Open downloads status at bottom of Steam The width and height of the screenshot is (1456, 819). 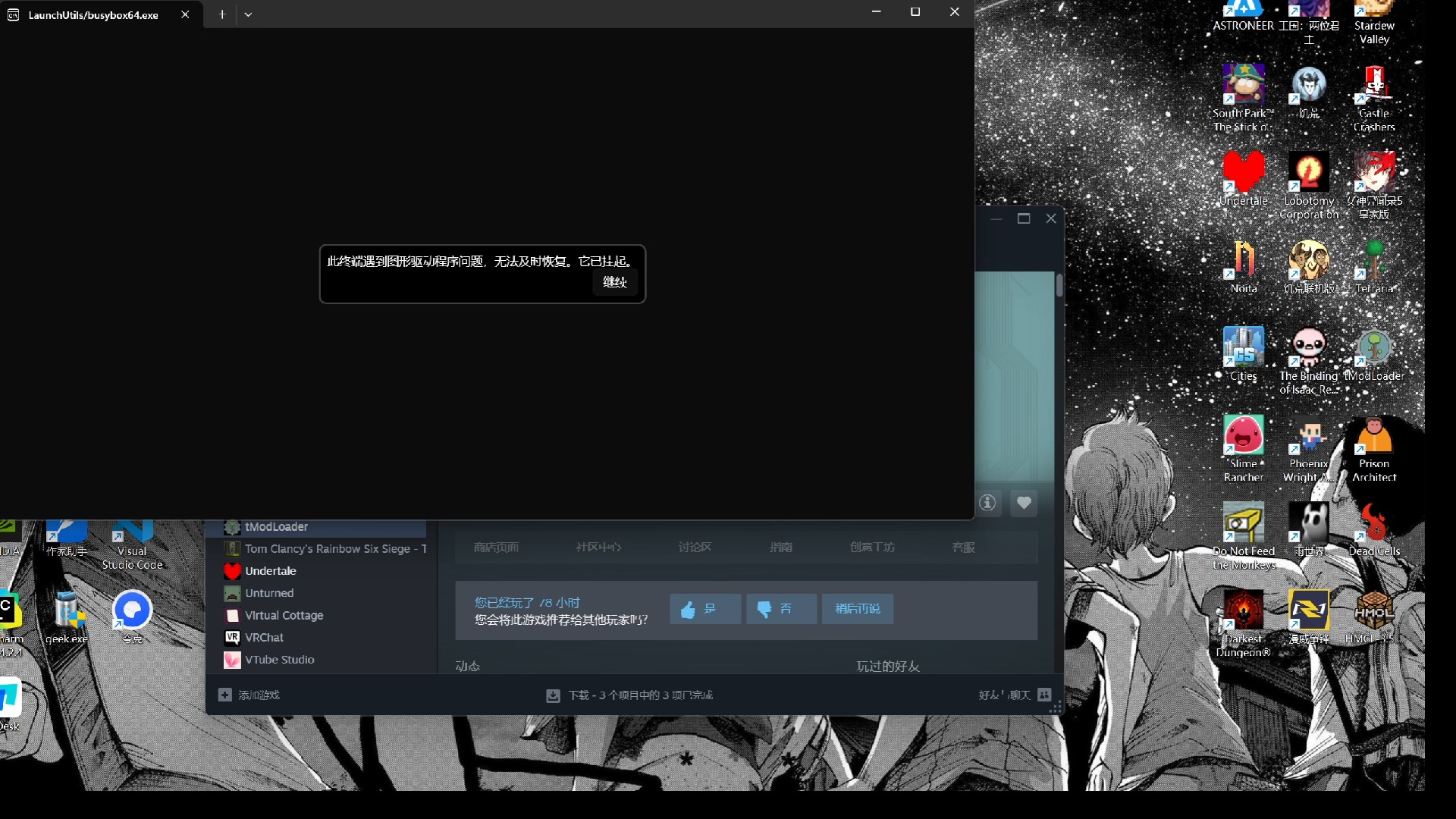coord(629,695)
